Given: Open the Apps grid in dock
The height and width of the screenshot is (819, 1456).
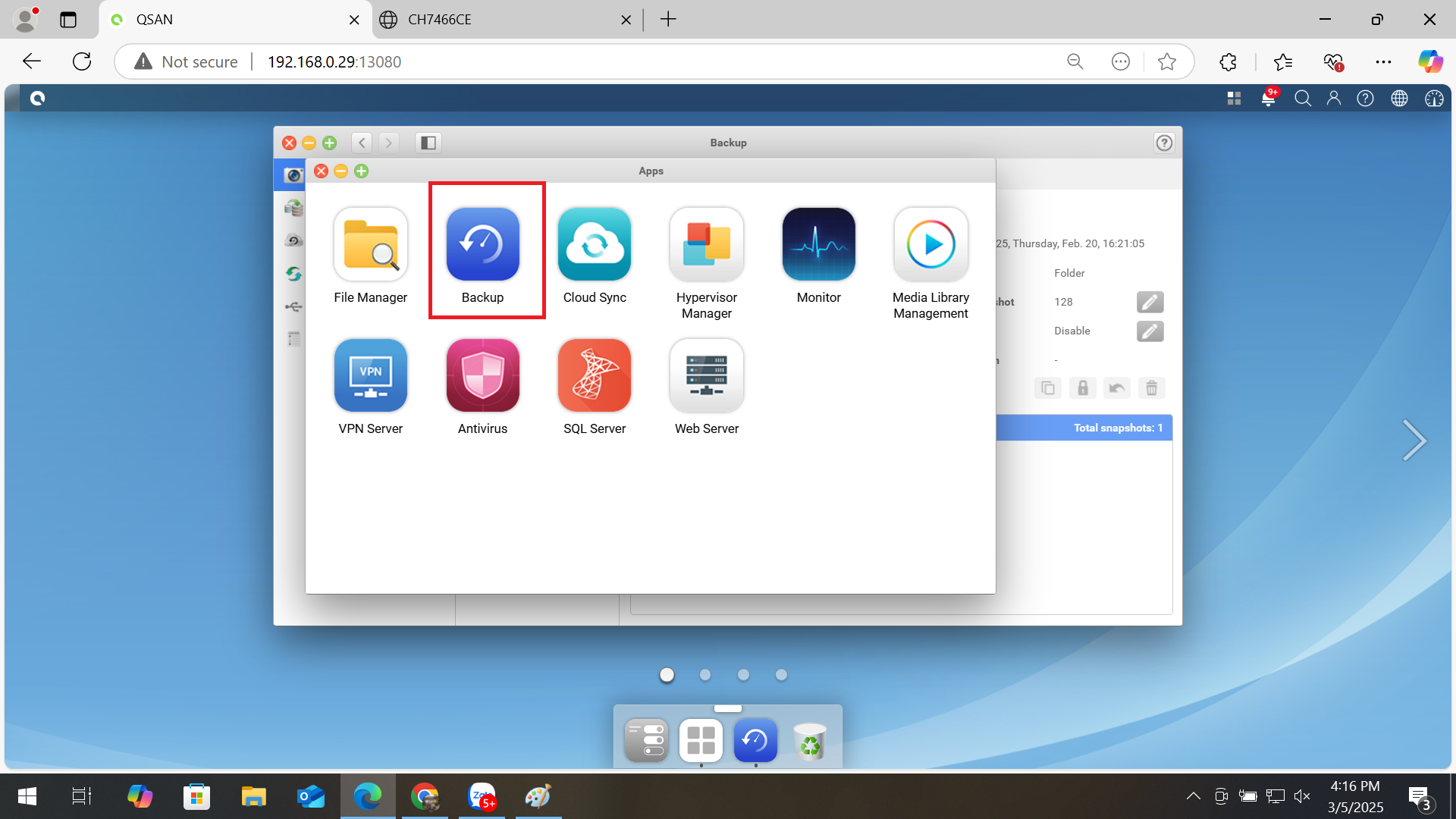Looking at the screenshot, I should (x=701, y=740).
